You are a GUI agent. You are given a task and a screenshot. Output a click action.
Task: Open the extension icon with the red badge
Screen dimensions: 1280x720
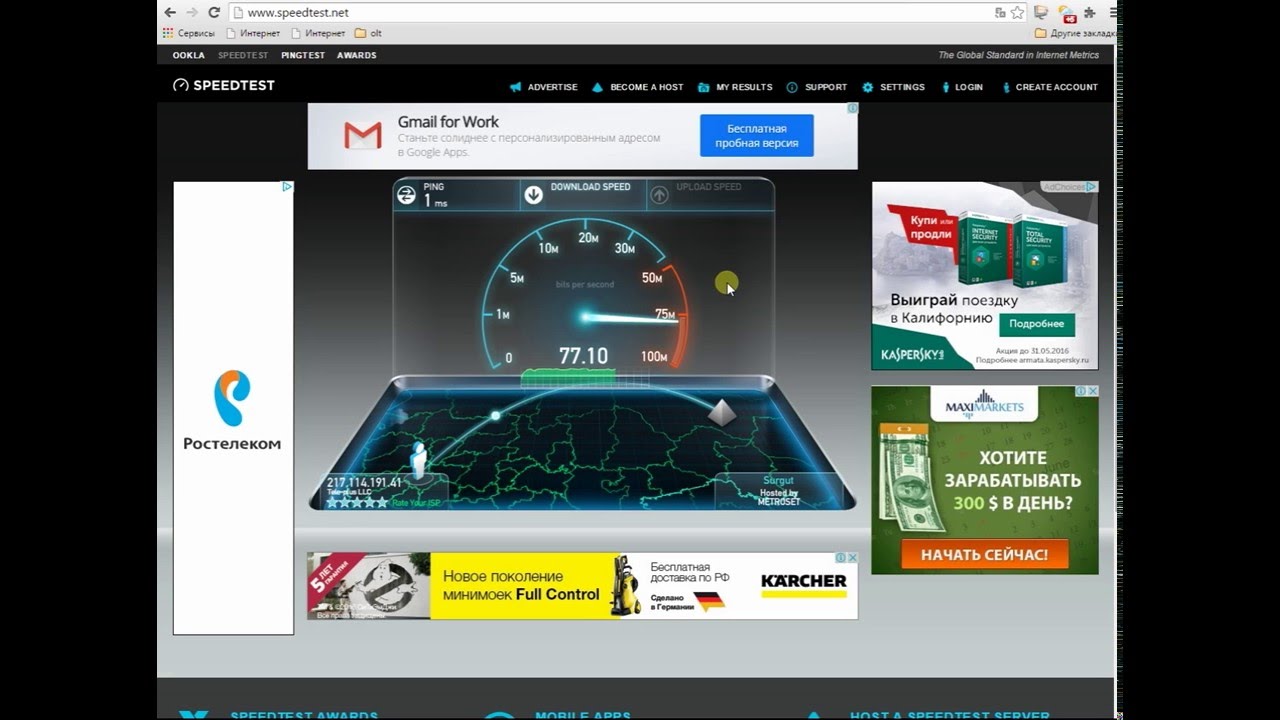coord(1067,13)
